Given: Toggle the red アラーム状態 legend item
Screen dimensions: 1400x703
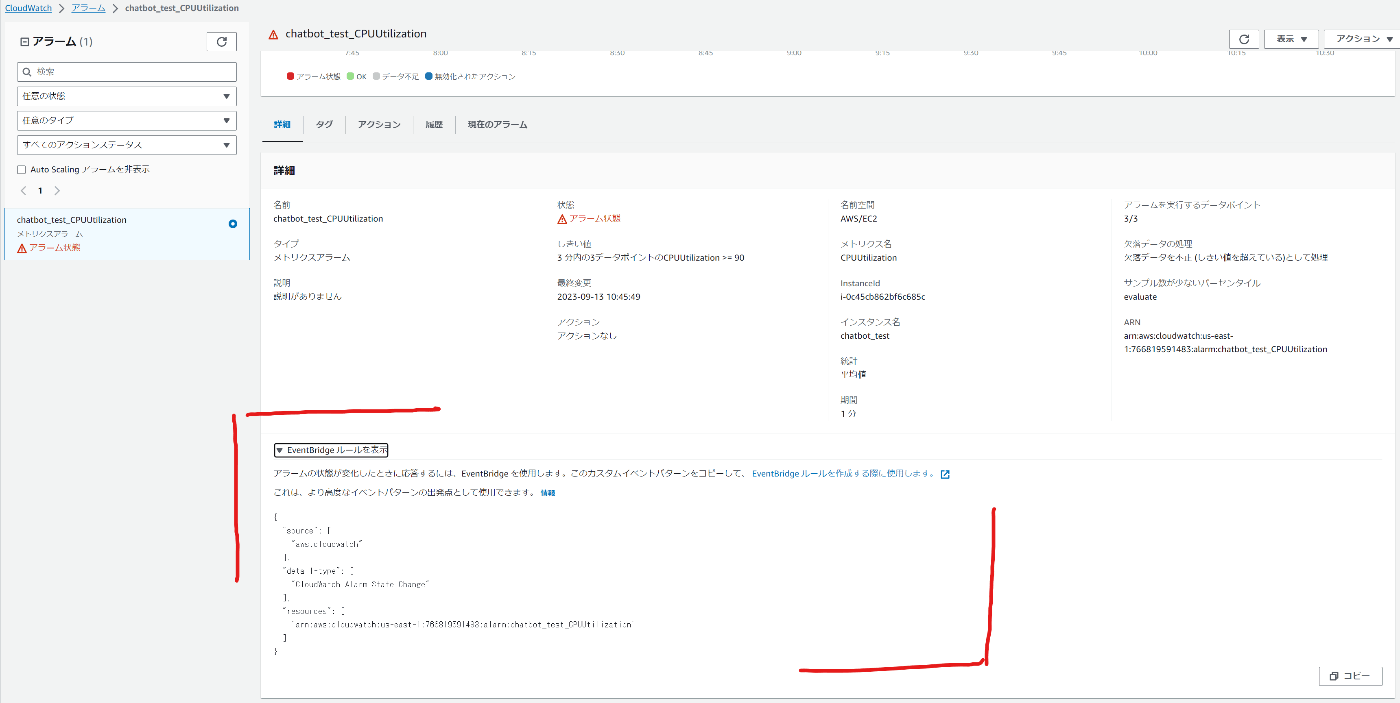Looking at the screenshot, I should [x=314, y=77].
